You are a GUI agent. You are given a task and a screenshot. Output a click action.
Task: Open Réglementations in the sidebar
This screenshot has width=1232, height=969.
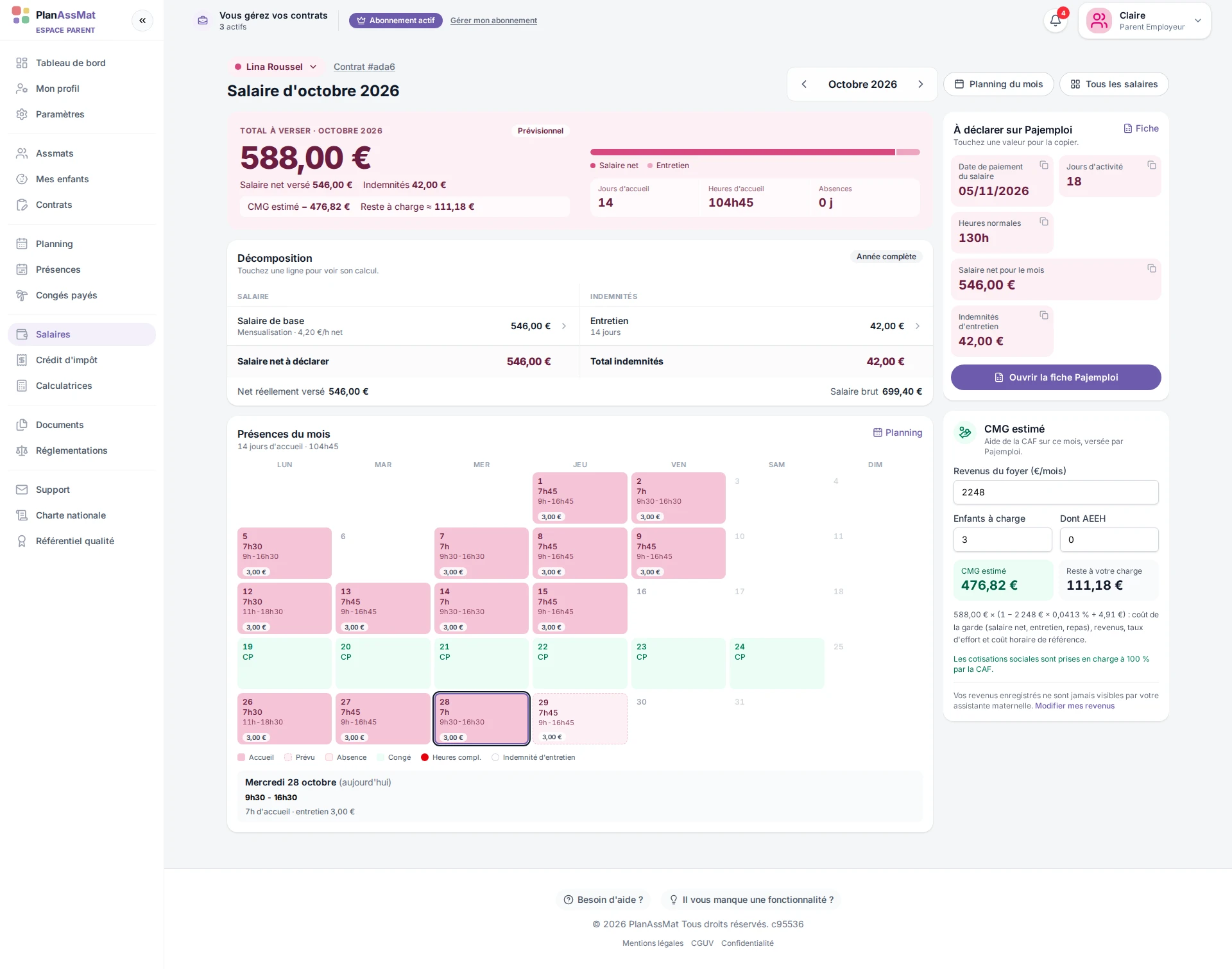pyautogui.click(x=82, y=450)
